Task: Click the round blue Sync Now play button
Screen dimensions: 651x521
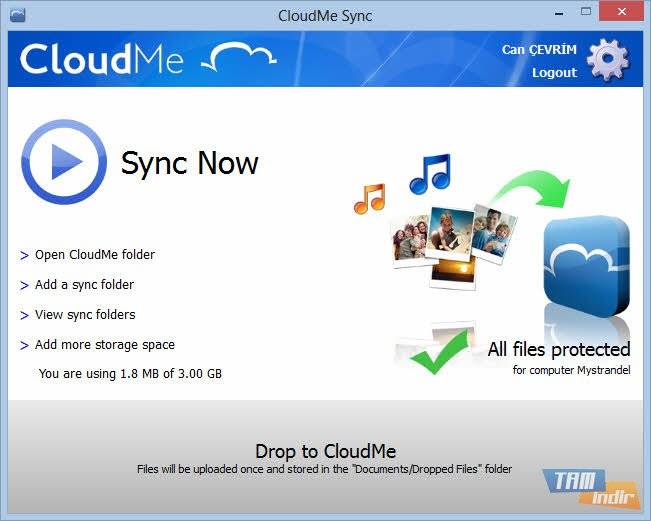Action: coord(63,162)
